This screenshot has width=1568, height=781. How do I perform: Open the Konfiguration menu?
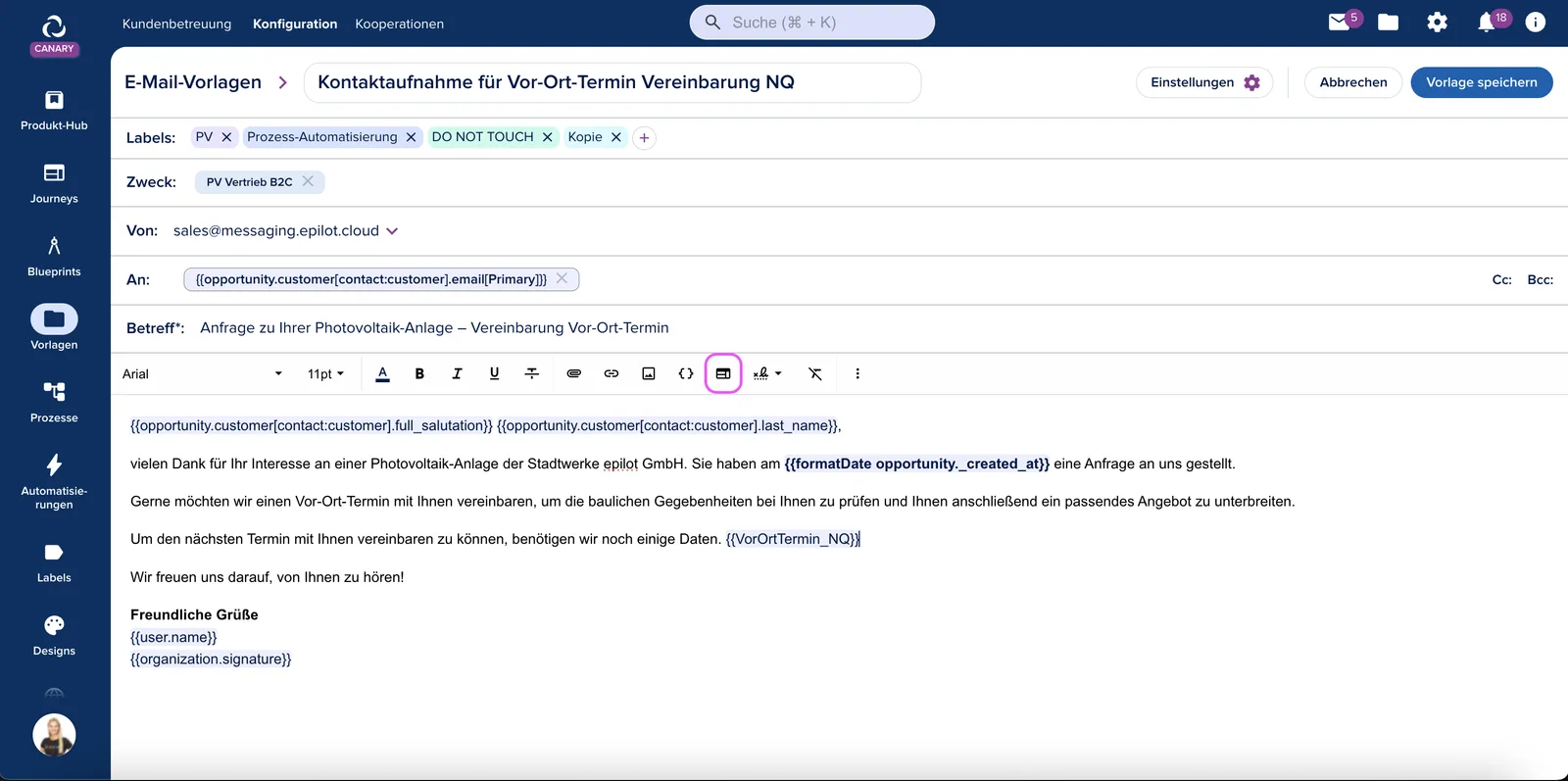coord(295,24)
